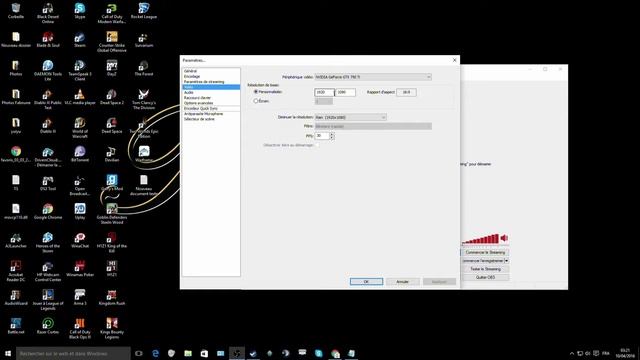
Task: Open Microsoft Edge in the taskbar
Action: click(155, 353)
